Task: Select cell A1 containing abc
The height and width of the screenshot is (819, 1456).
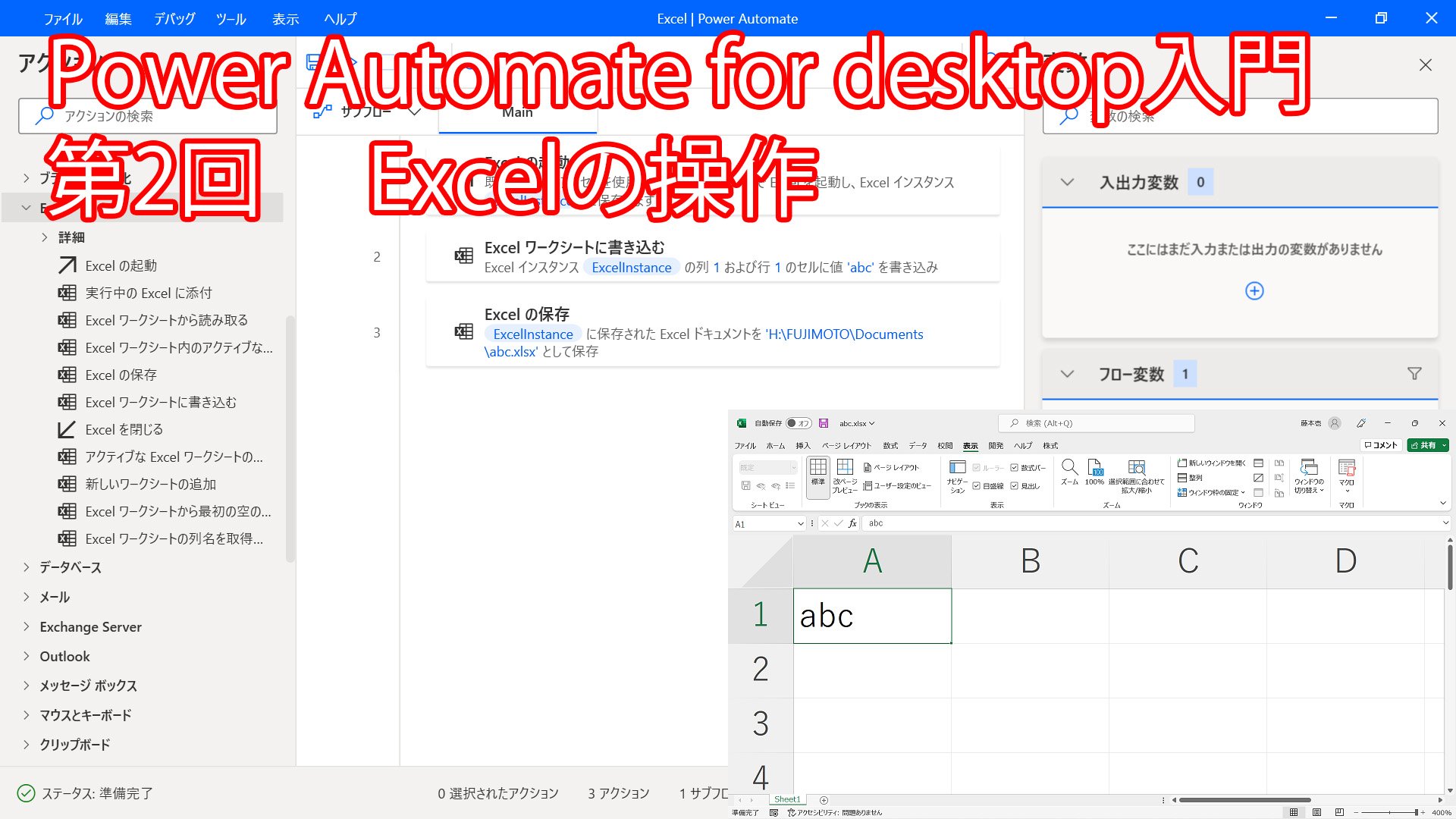Action: pos(872,616)
